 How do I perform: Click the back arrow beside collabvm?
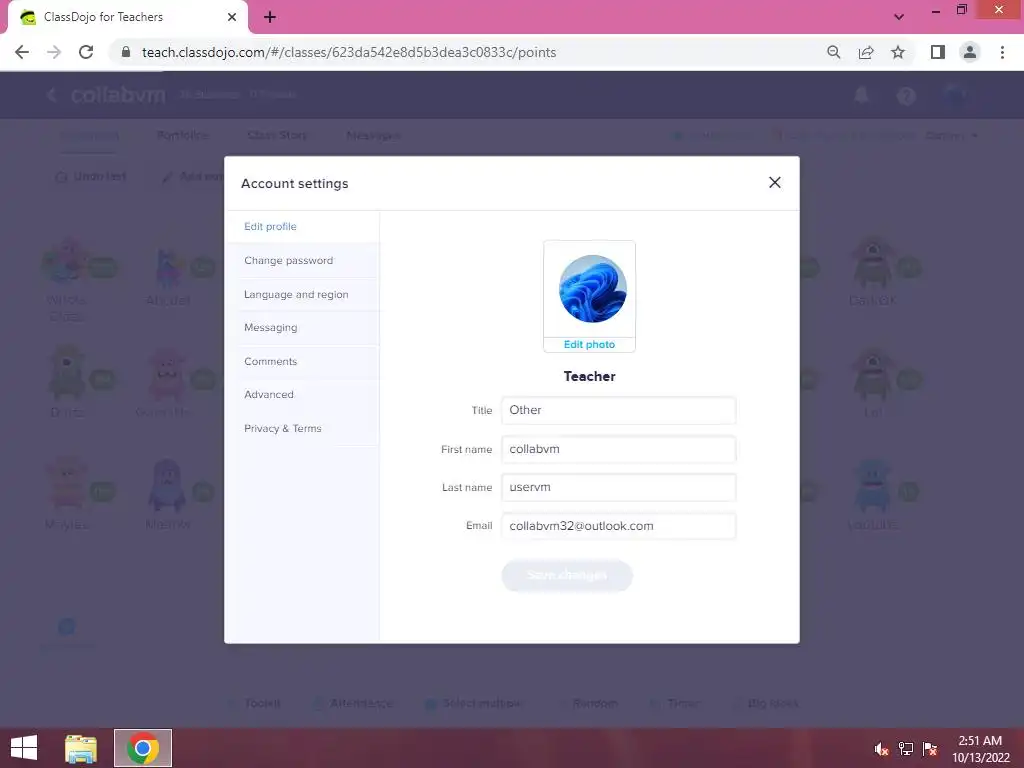tap(52, 95)
